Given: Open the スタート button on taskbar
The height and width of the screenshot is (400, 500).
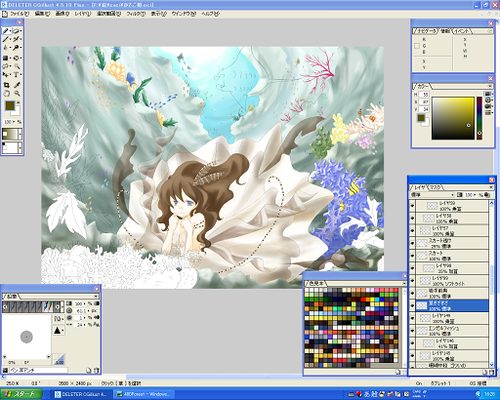Looking at the screenshot, I should [x=21, y=394].
